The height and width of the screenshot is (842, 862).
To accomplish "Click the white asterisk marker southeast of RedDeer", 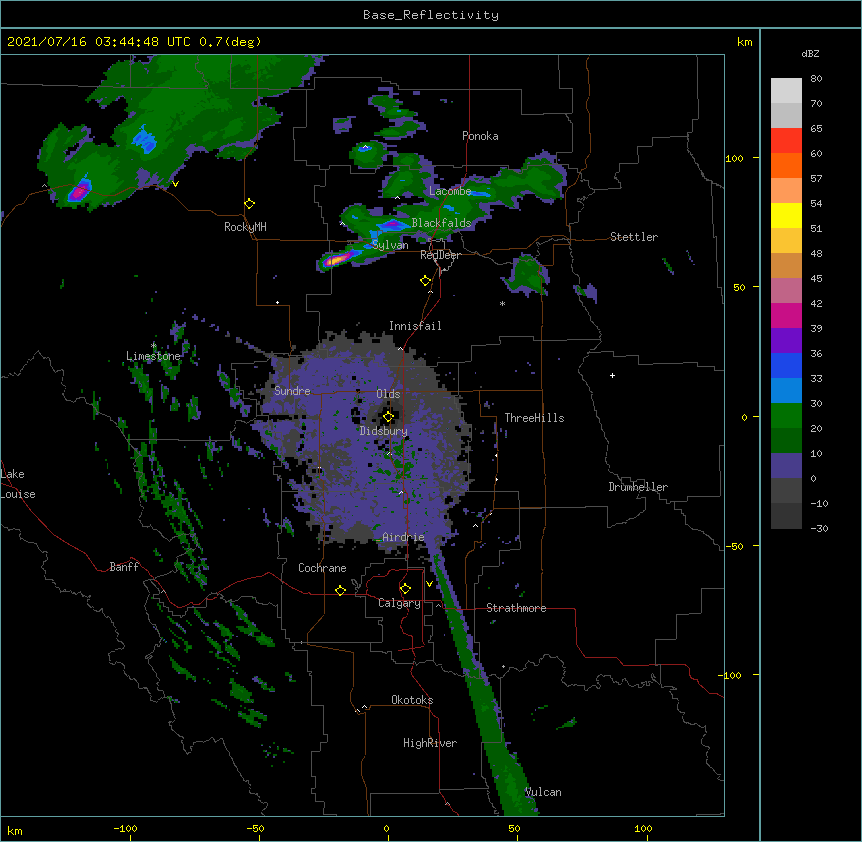I will [x=502, y=303].
